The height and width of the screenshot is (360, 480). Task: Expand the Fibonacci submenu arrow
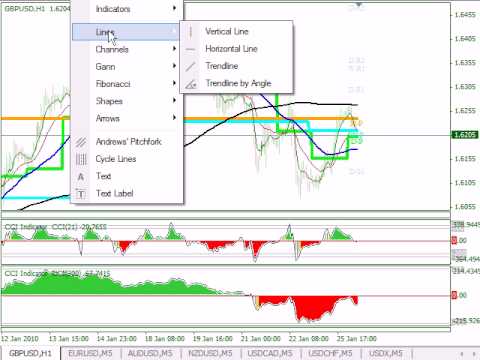click(174, 83)
